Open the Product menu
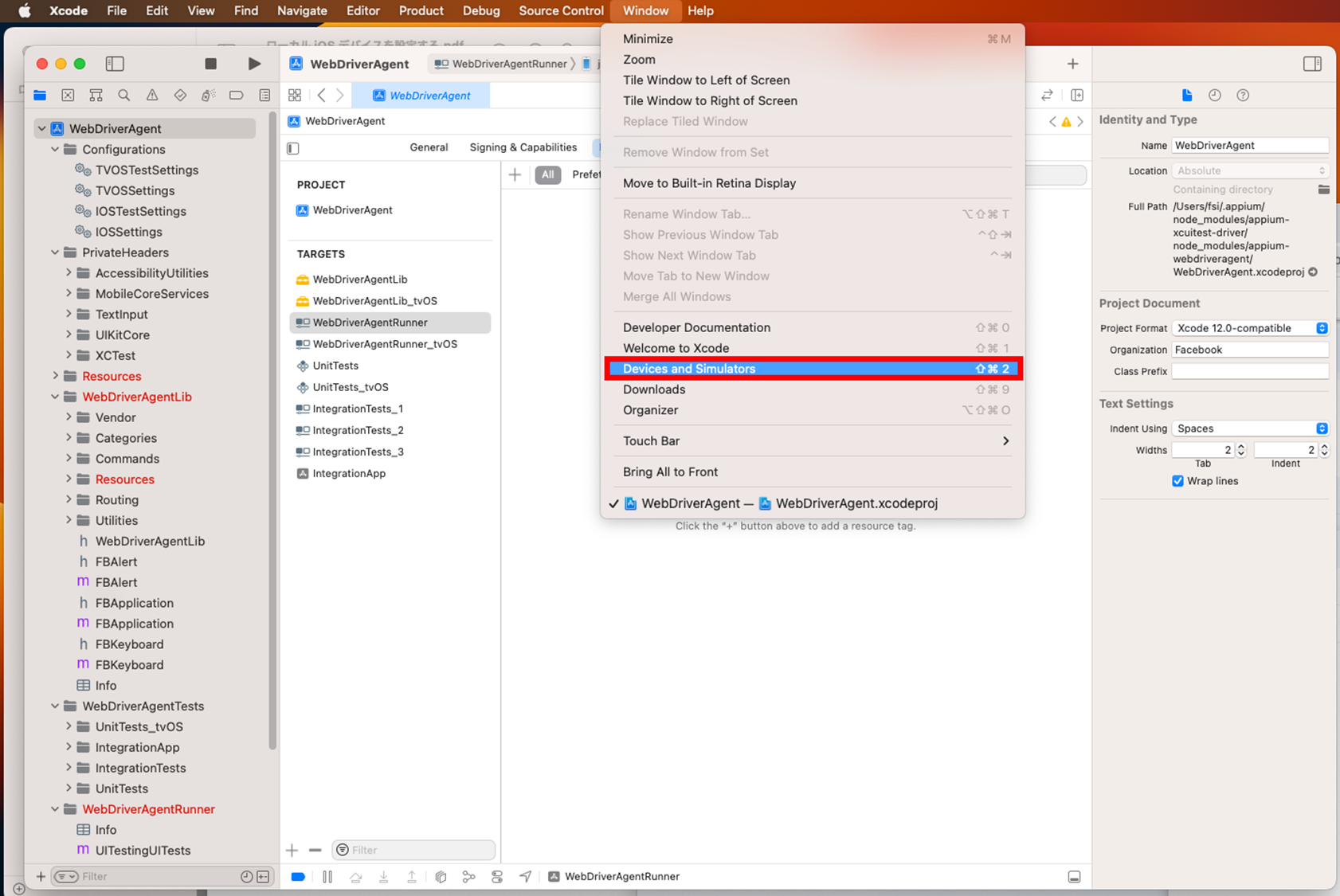The height and width of the screenshot is (896, 1340). pos(421,10)
